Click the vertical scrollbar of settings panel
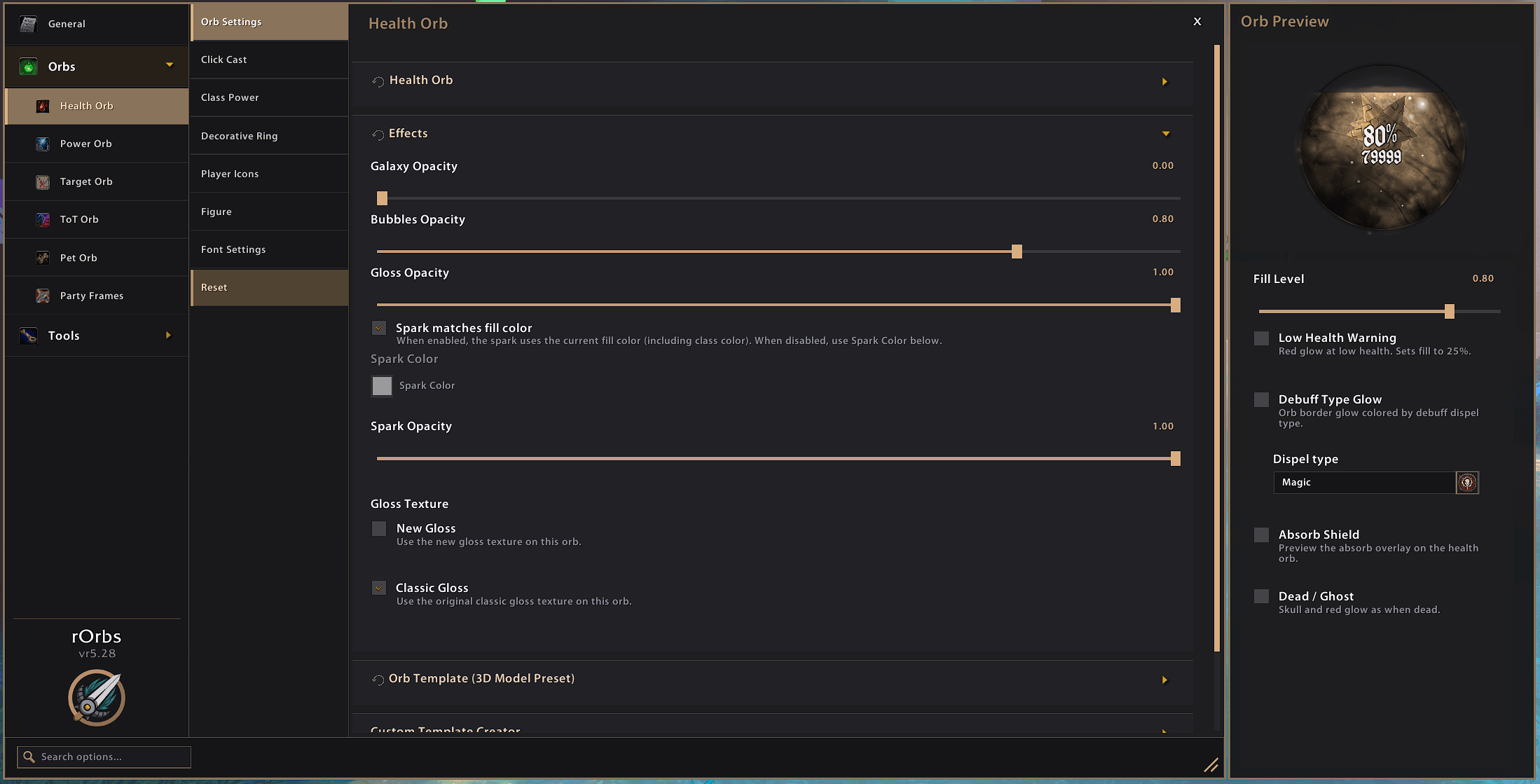The width and height of the screenshot is (1540, 784). pyautogui.click(x=1216, y=348)
